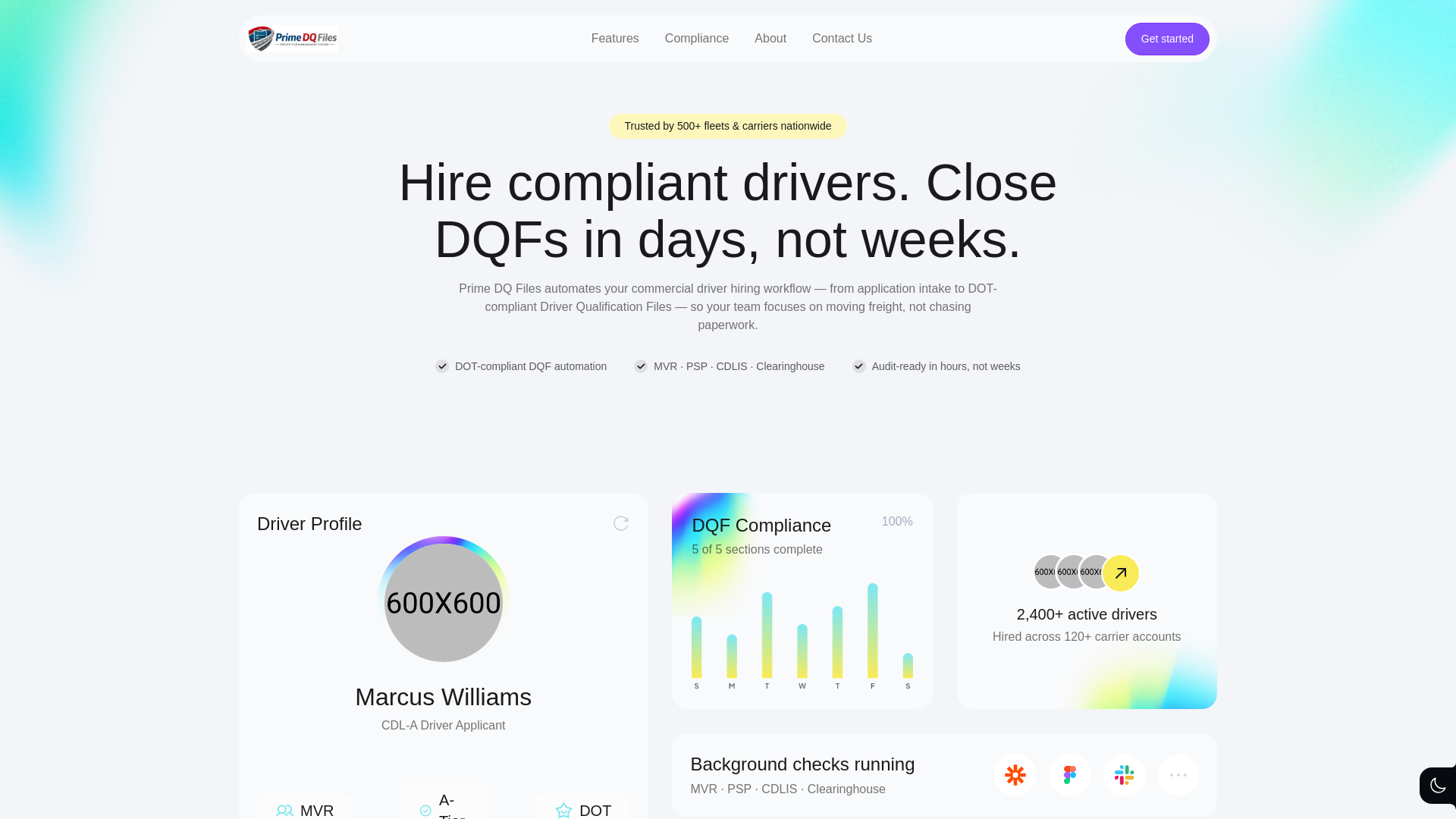
Task: Click the MVR · PSP · CDLIS checkmark icon
Action: click(641, 366)
